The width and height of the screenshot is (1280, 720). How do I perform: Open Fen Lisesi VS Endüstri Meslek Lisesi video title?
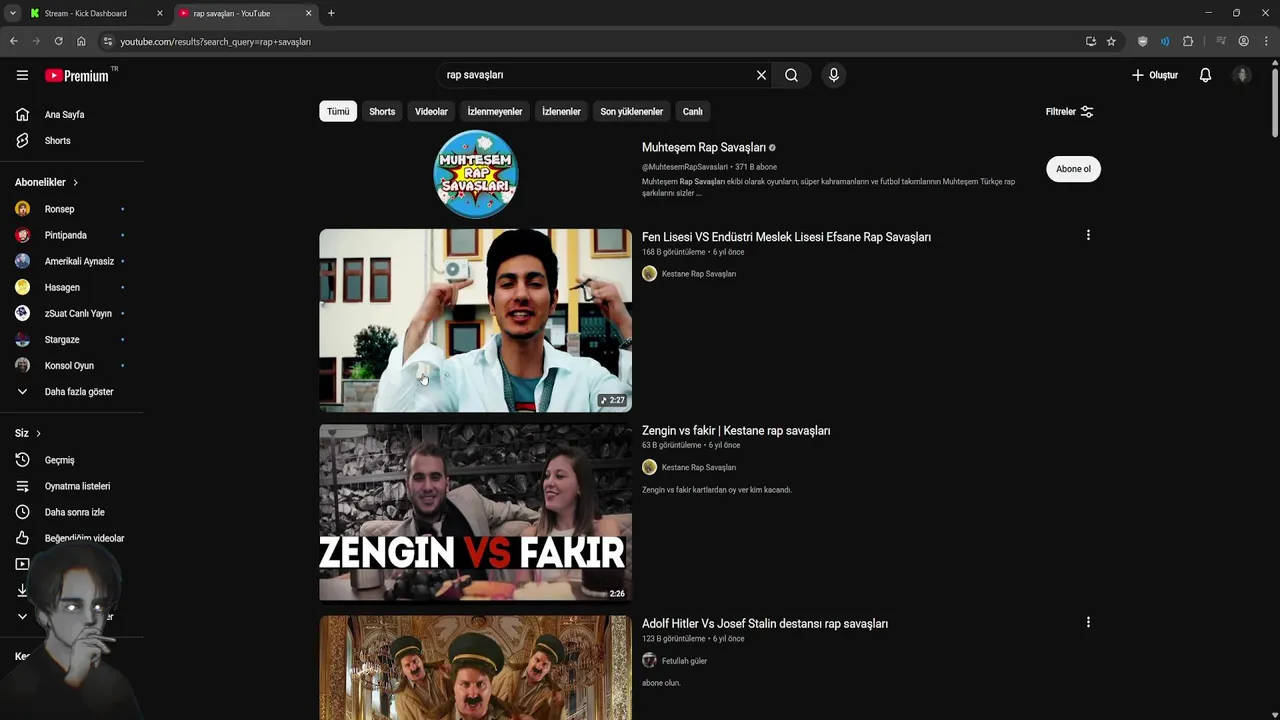786,237
